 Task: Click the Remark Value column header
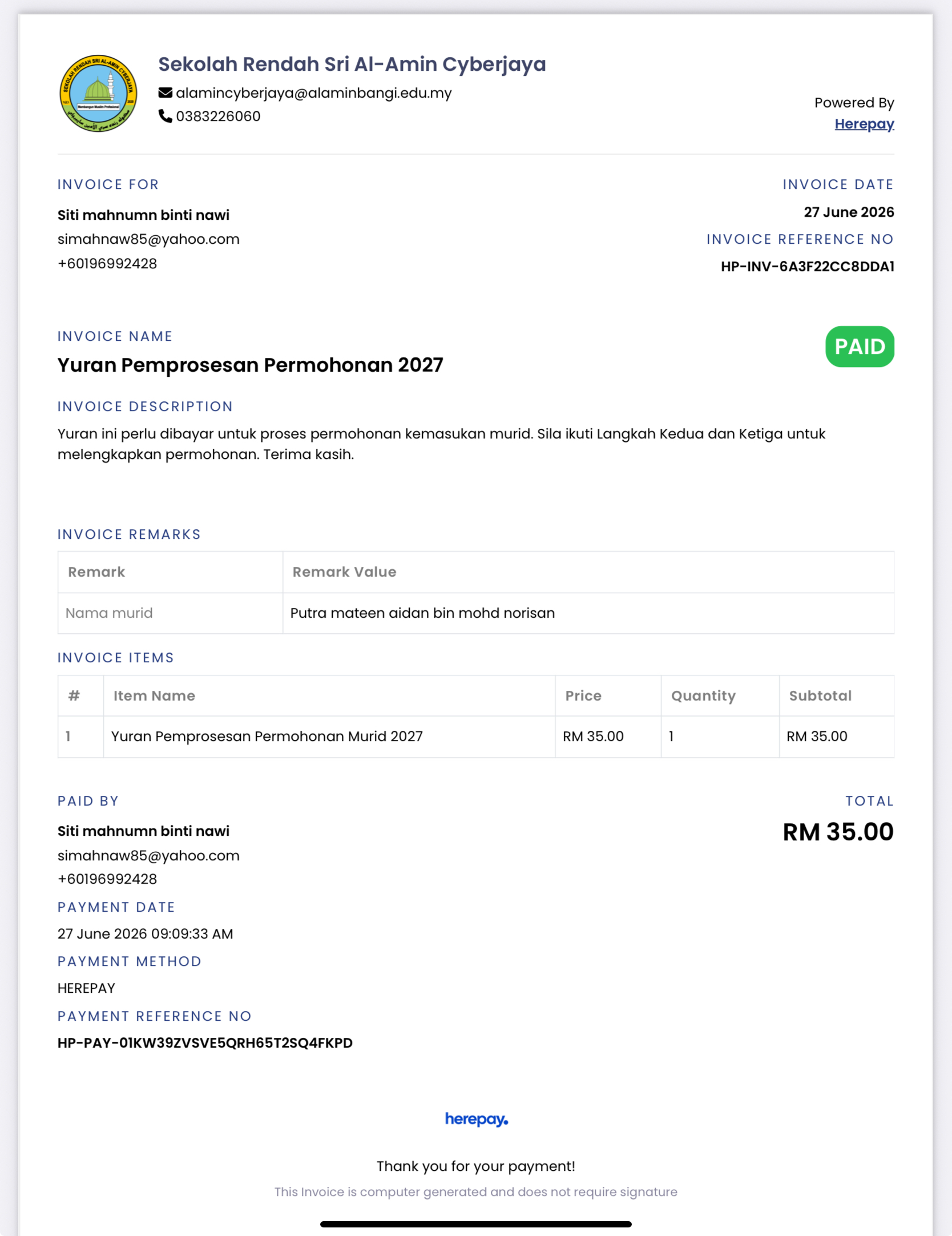(344, 572)
